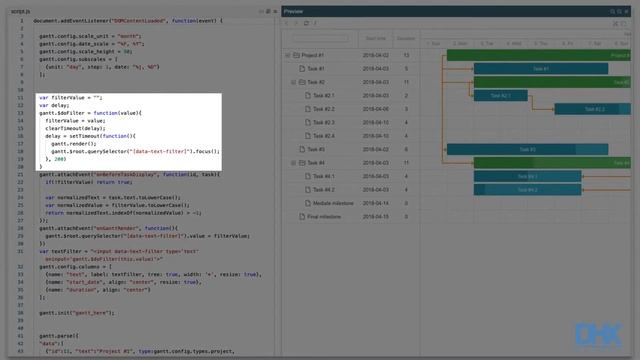Click the code line gantt.init("gantt_here")
The height and width of the screenshot is (360, 640).
point(77,313)
